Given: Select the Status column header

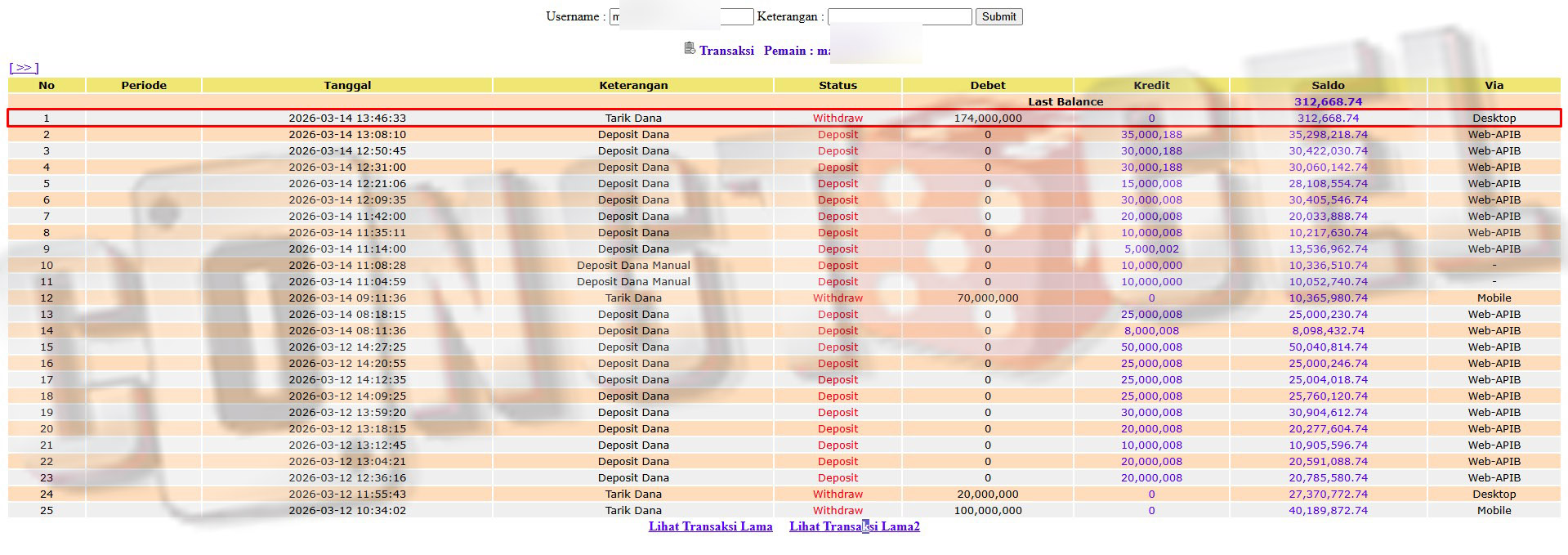Looking at the screenshot, I should (x=838, y=85).
